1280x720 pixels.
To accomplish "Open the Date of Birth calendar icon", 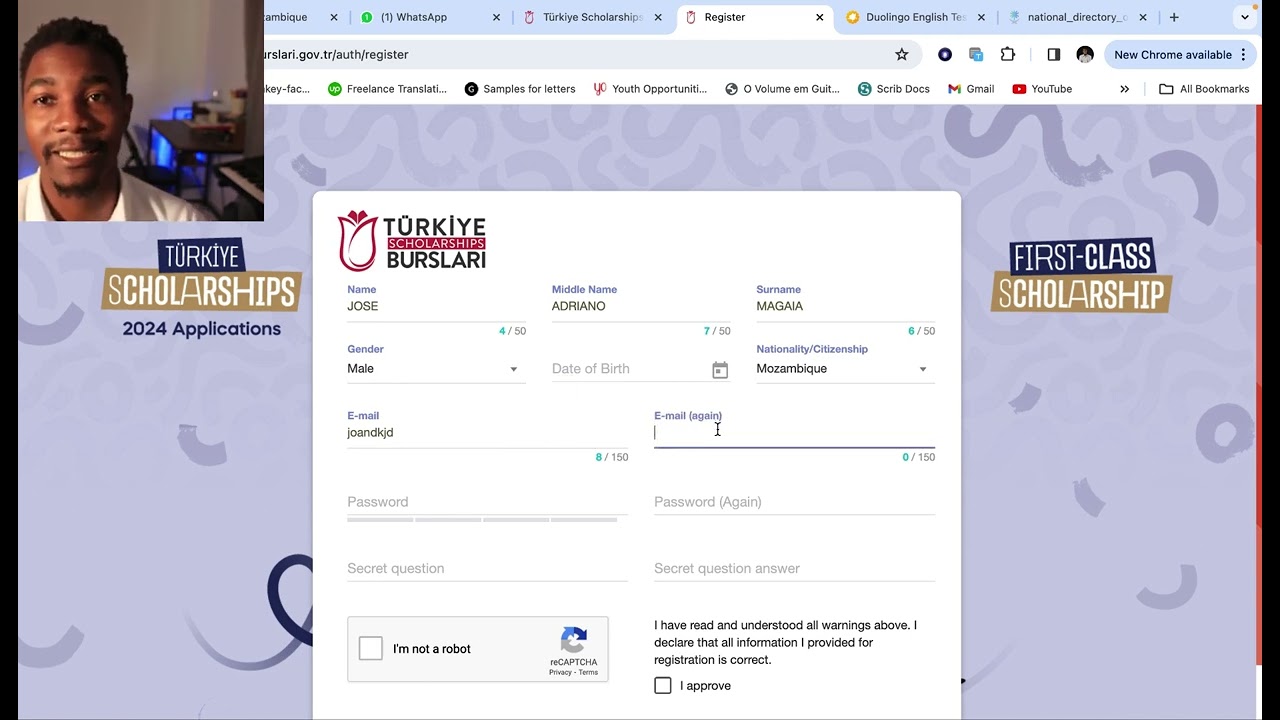I will [x=720, y=370].
